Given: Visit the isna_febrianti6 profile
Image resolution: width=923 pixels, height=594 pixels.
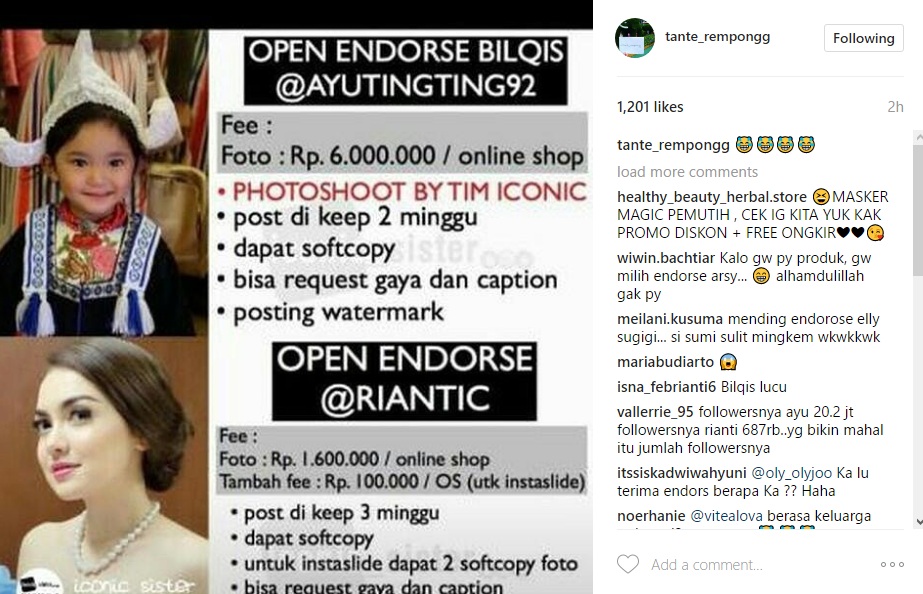Looking at the screenshot, I should click(x=666, y=387).
